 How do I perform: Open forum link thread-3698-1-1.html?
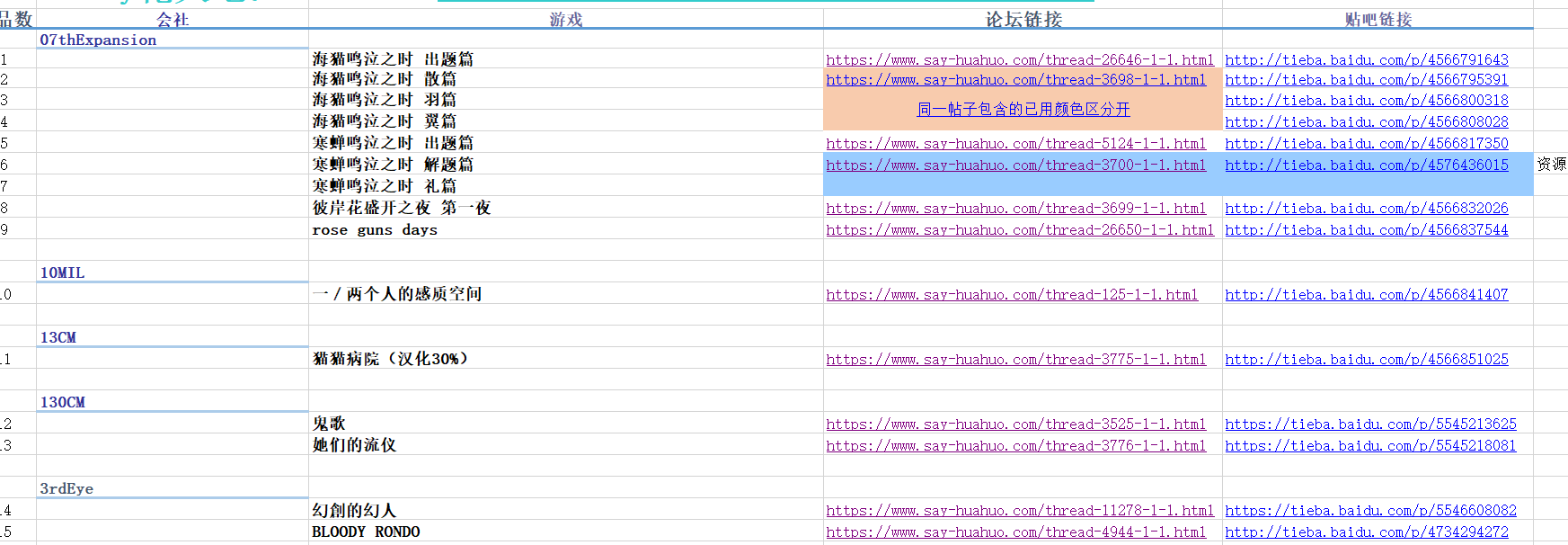click(x=1016, y=80)
